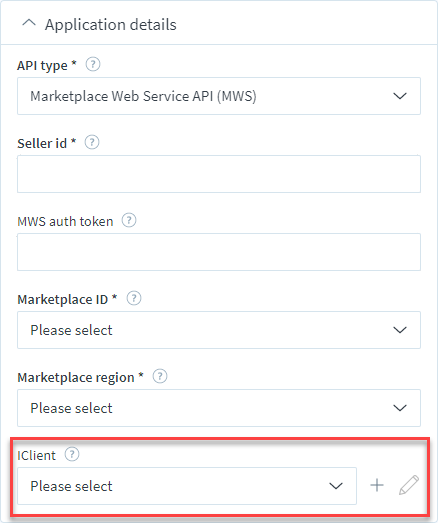Show Marketplace region help tooltip

click(x=160, y=376)
